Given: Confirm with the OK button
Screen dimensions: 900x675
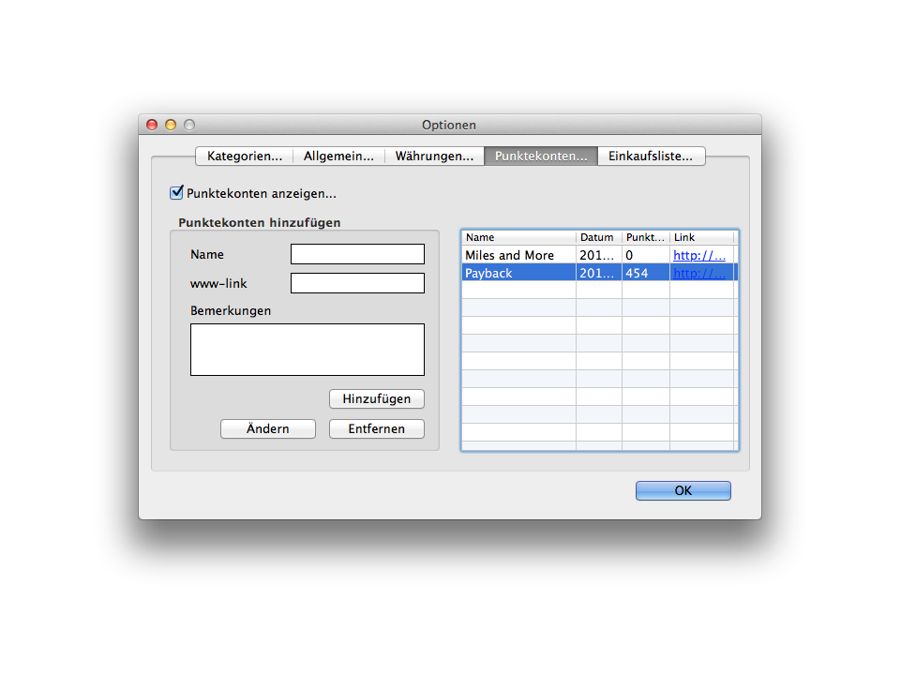Looking at the screenshot, I should 683,491.
